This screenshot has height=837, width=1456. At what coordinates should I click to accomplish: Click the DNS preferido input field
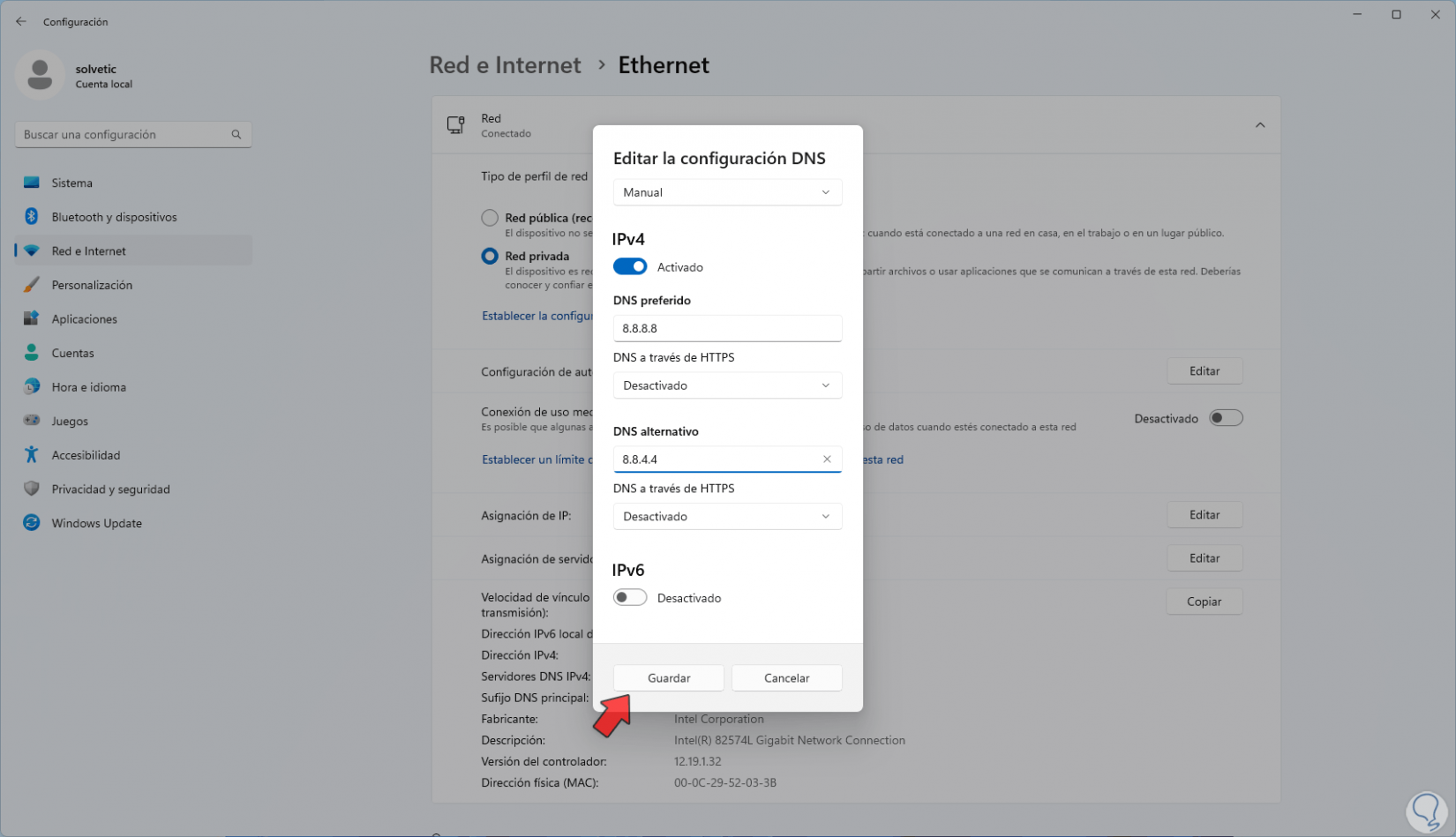(x=727, y=328)
